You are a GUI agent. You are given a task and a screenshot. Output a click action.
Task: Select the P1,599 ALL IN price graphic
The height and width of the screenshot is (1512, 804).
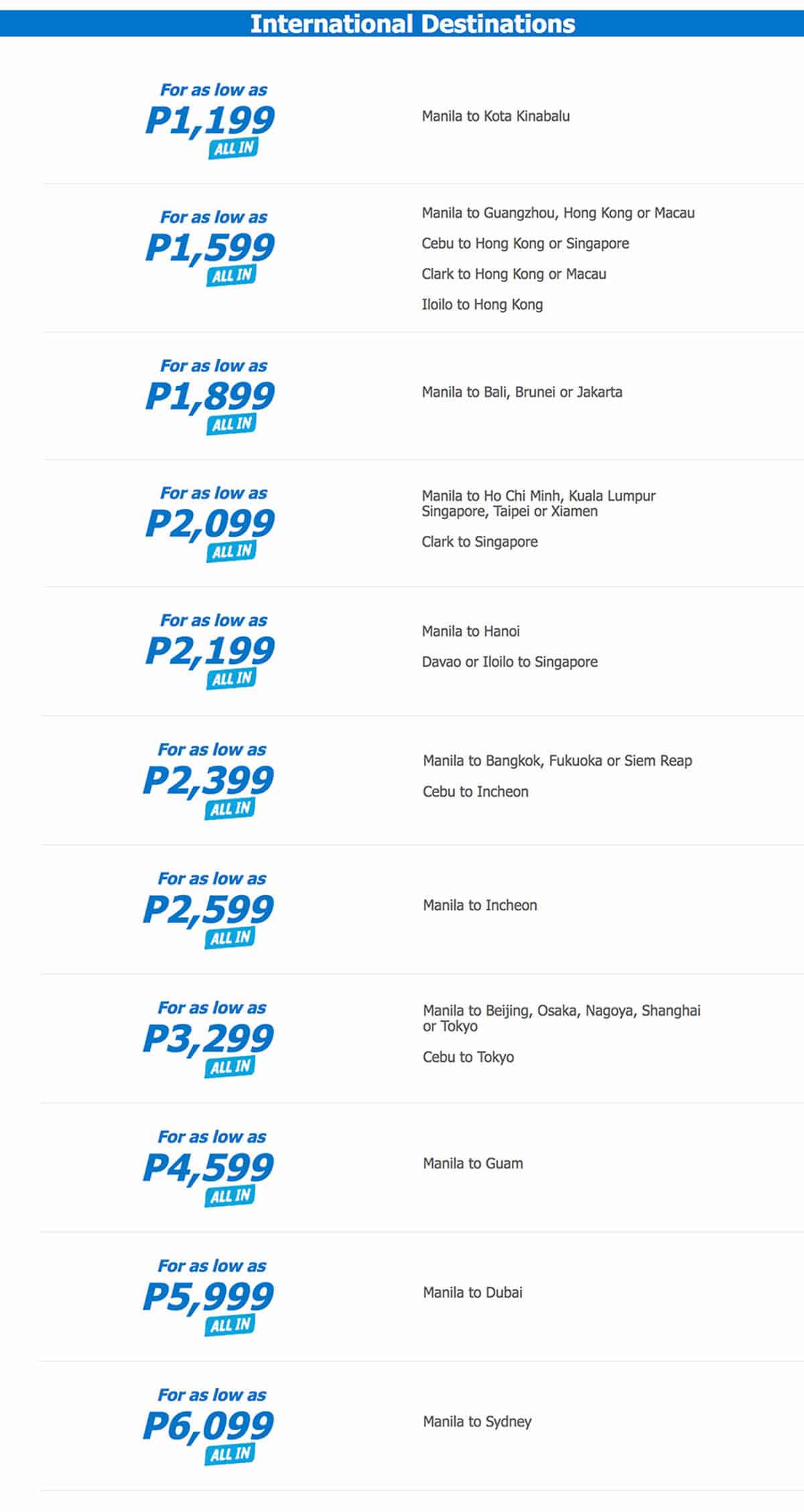[210, 249]
